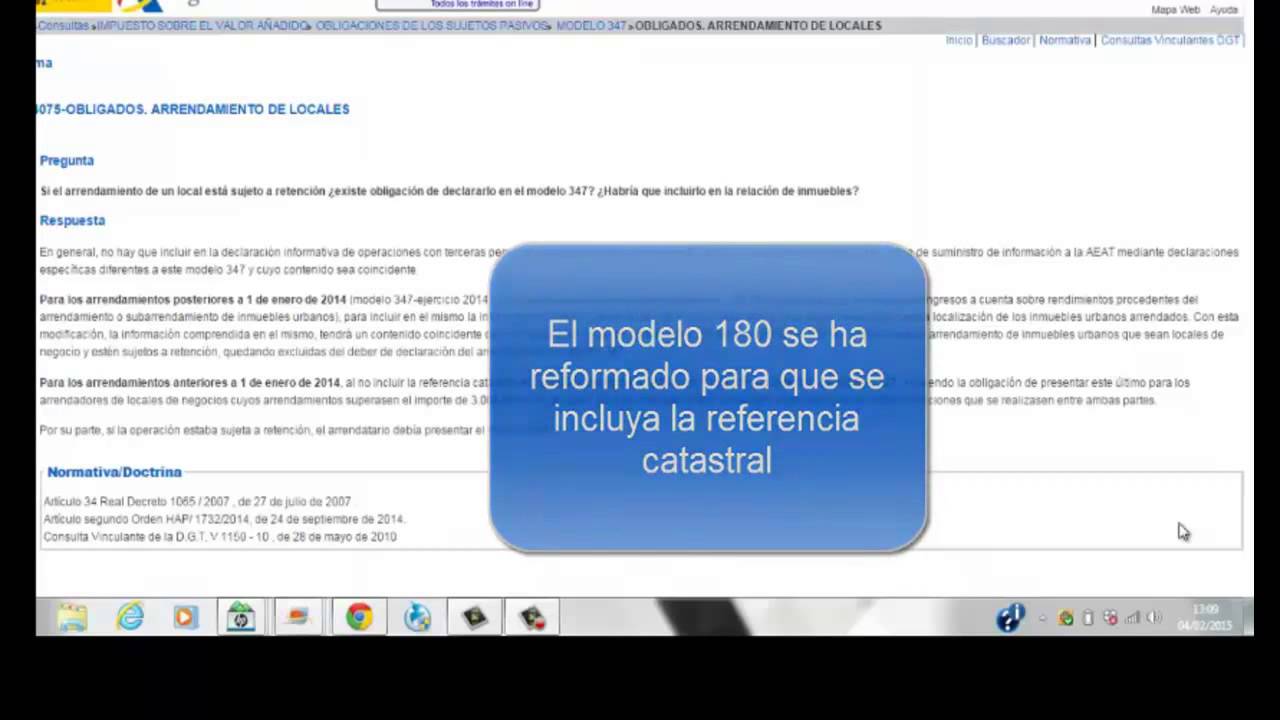Select the Normativa navigation link
Viewport: 1280px width, 720px height.
[x=1064, y=40]
